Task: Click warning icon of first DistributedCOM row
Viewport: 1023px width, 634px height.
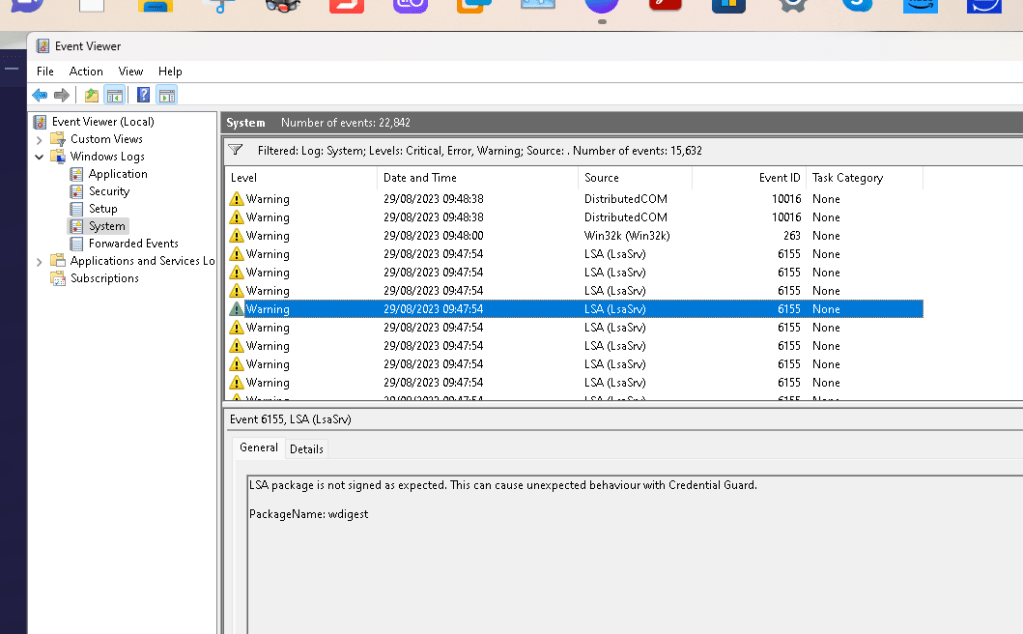Action: pyautogui.click(x=236, y=199)
